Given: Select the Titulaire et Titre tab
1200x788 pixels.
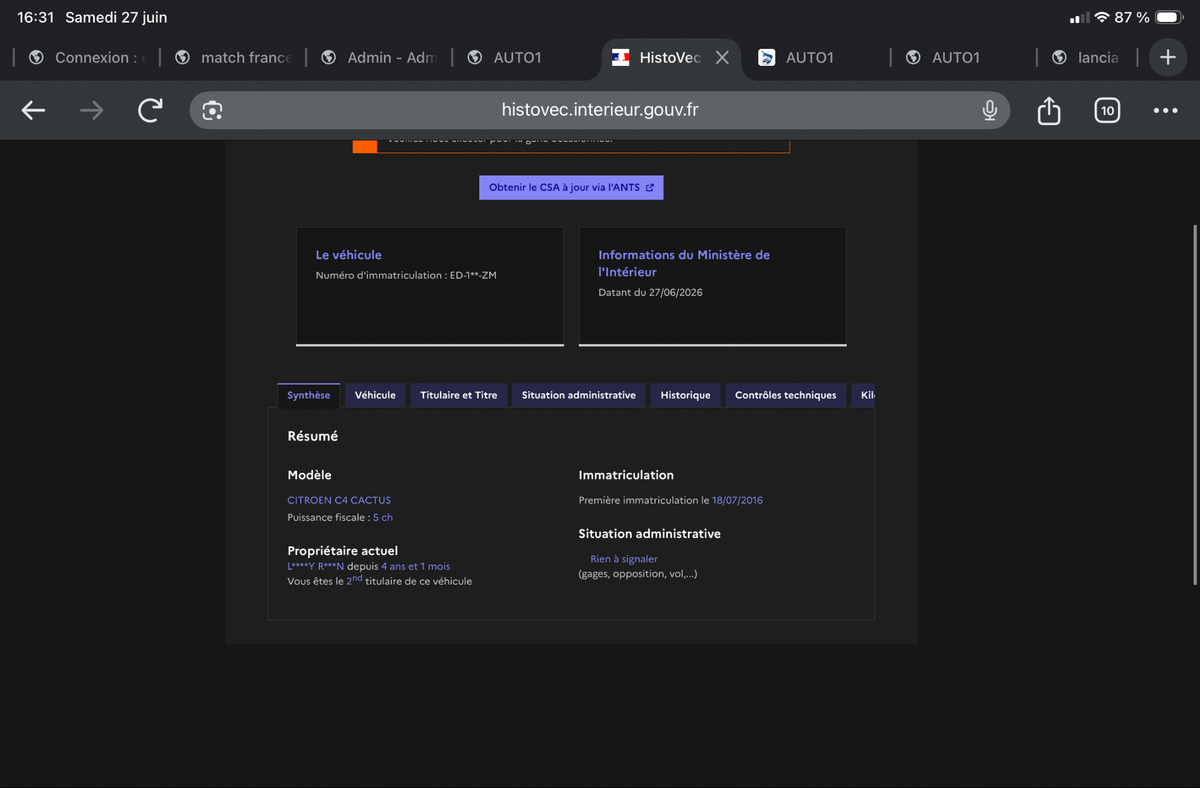Looking at the screenshot, I should 459,395.
